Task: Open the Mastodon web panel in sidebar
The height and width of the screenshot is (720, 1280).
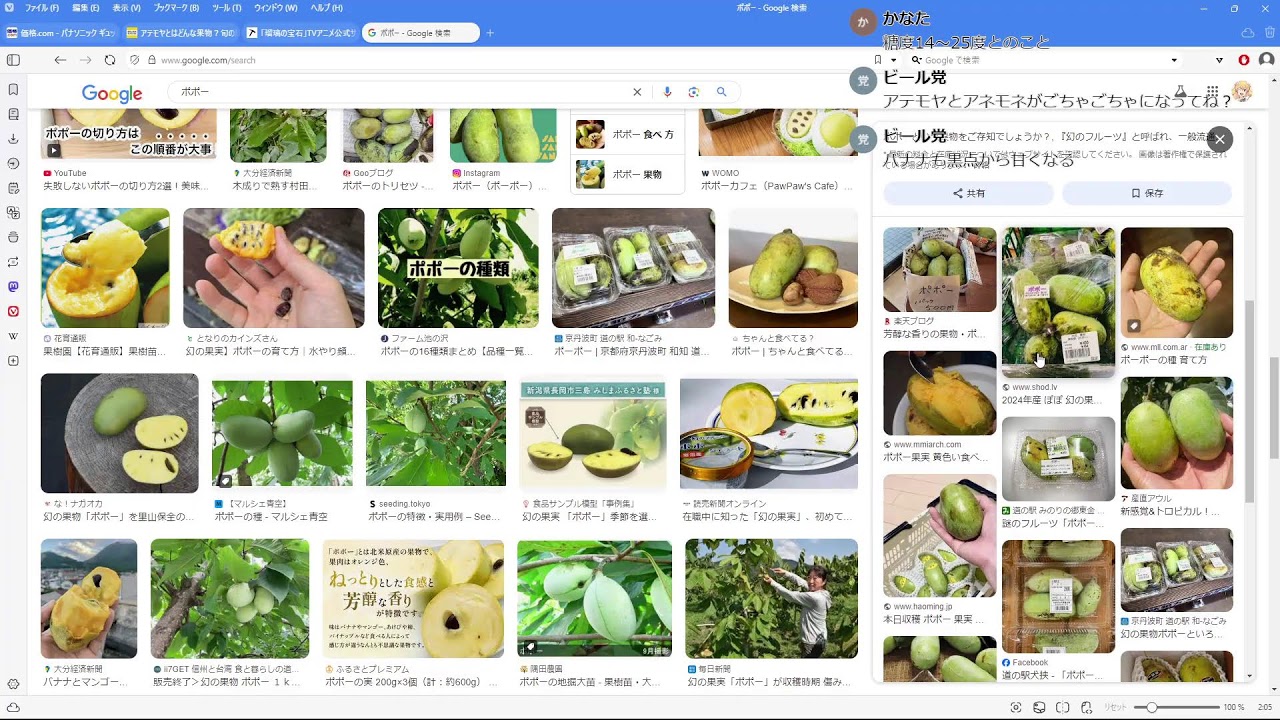Action: (x=13, y=286)
